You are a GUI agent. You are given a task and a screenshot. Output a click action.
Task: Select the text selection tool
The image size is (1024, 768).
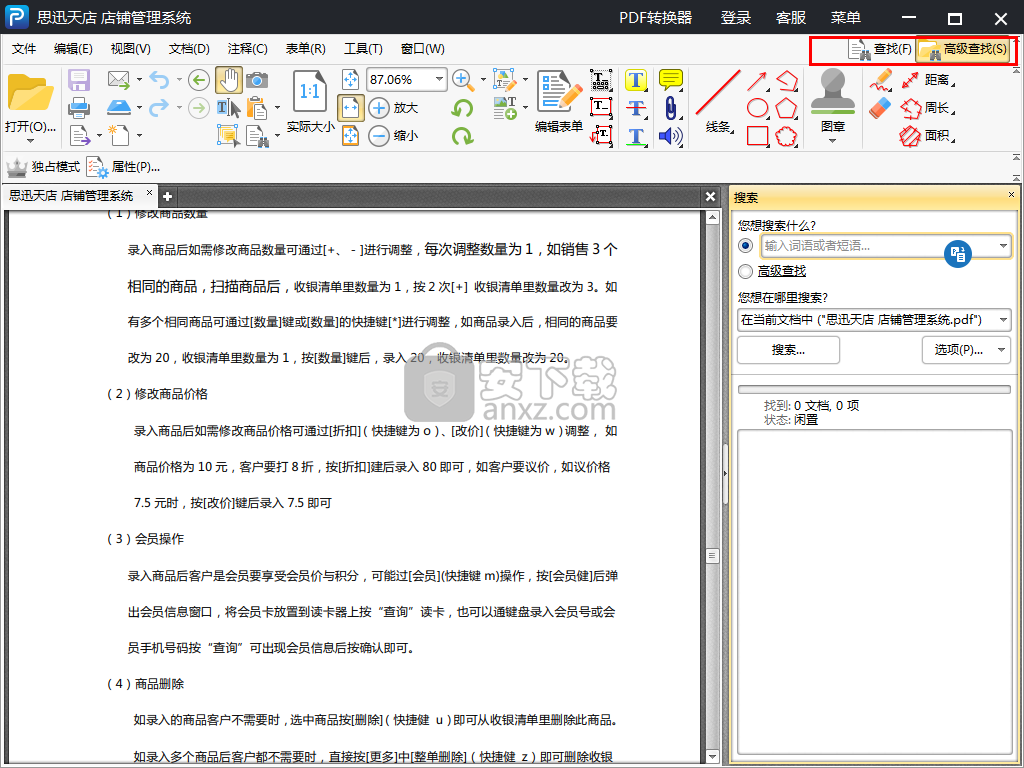point(228,108)
